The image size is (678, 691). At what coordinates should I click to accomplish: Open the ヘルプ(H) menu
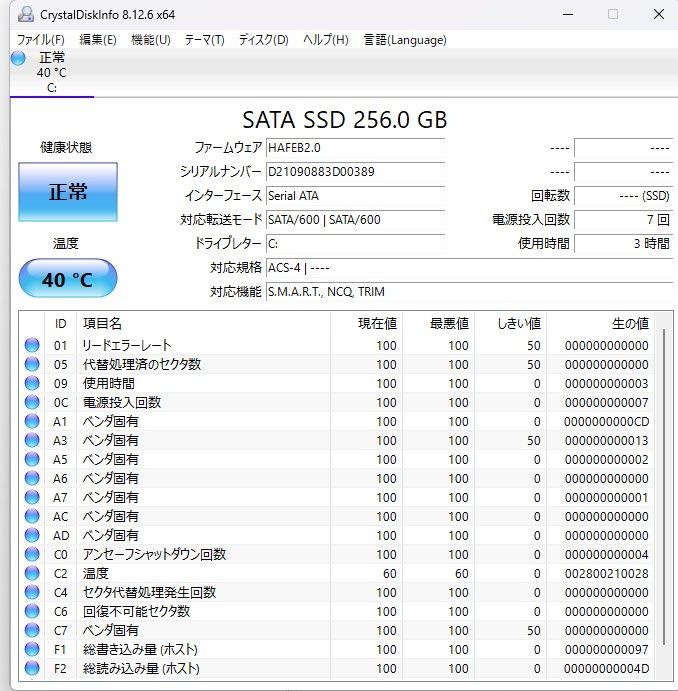[x=326, y=40]
